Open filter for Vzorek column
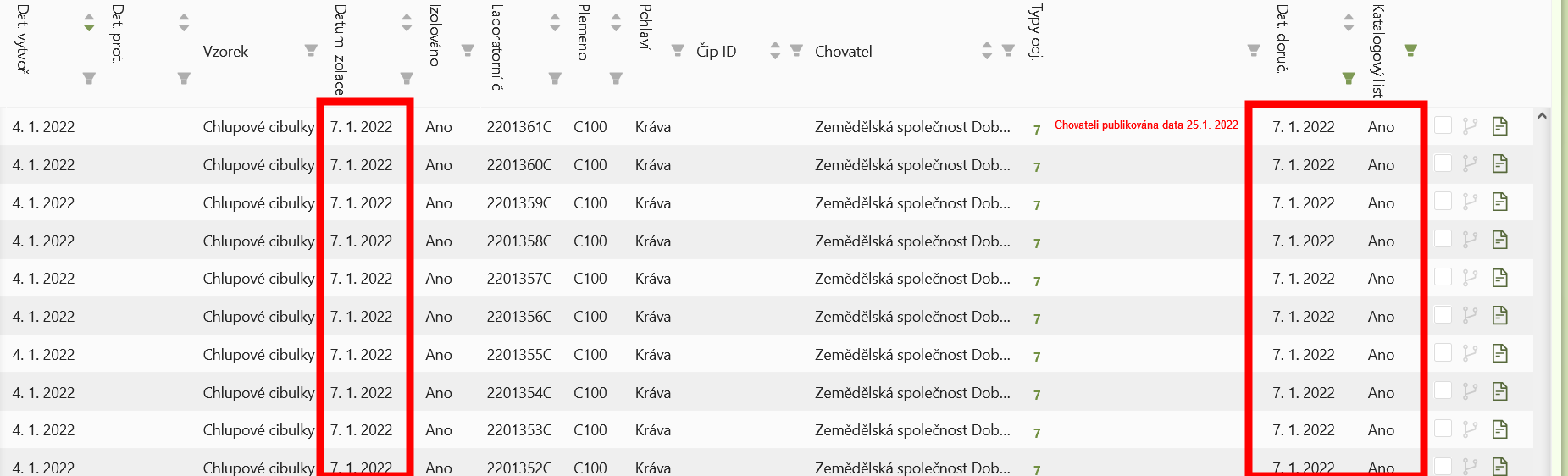 311,51
